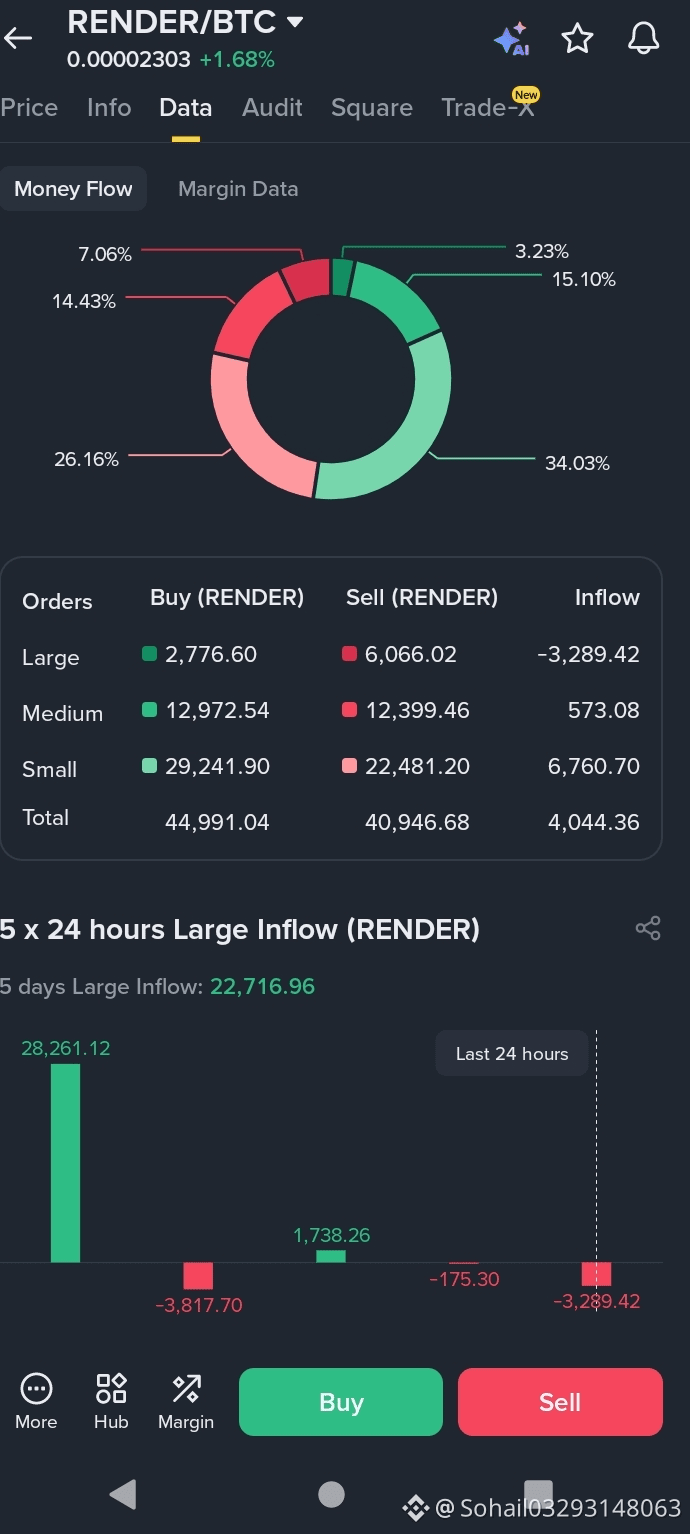Switch to the Info tab
Image resolution: width=690 pixels, height=1534 pixels.
coord(109,108)
